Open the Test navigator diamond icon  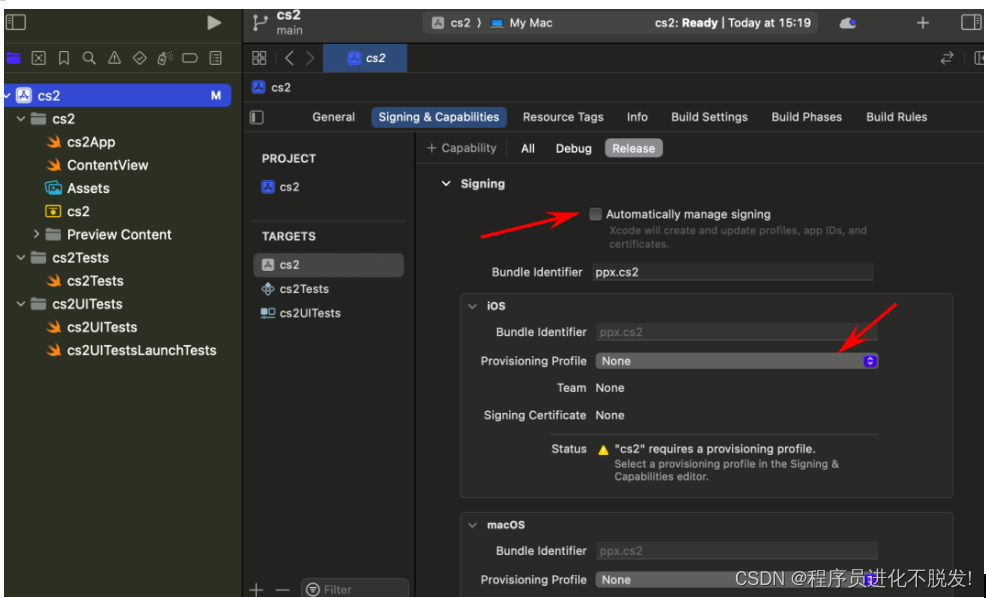(x=140, y=59)
